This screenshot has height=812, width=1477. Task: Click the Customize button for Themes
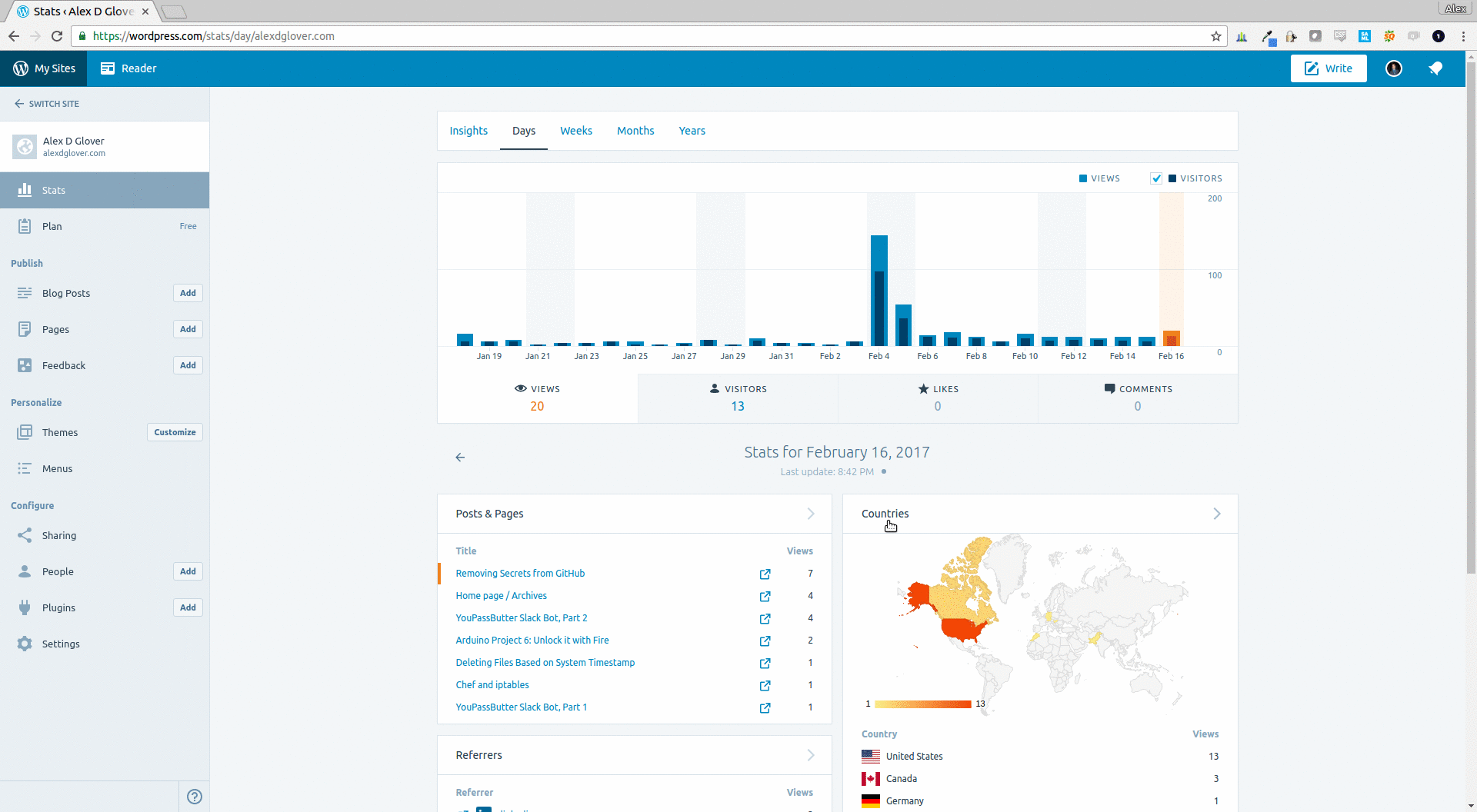[175, 432]
